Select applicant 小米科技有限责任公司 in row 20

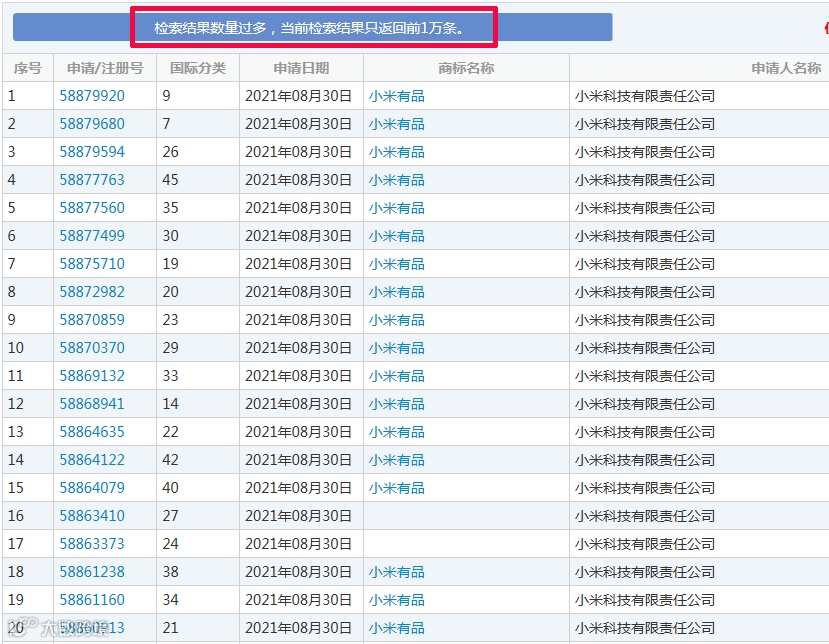click(x=645, y=629)
